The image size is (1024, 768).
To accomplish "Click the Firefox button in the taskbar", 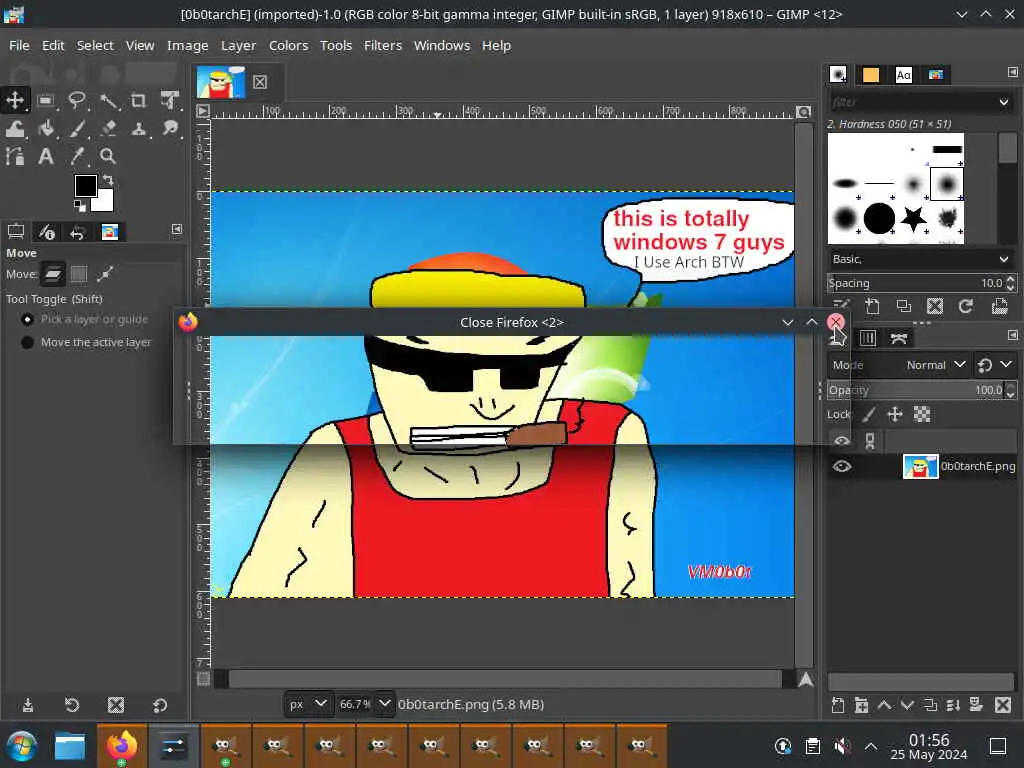I will (x=122, y=746).
